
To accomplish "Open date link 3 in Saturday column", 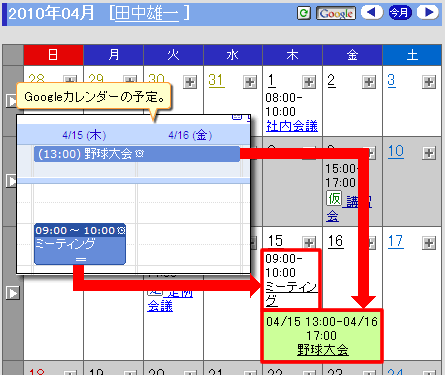I will click(x=391, y=80).
